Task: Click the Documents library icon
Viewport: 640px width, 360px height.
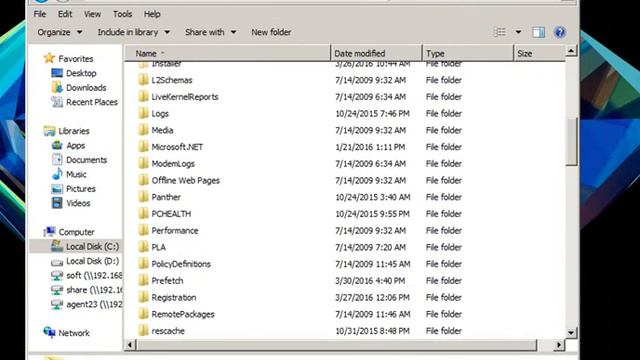Action: click(x=57, y=160)
